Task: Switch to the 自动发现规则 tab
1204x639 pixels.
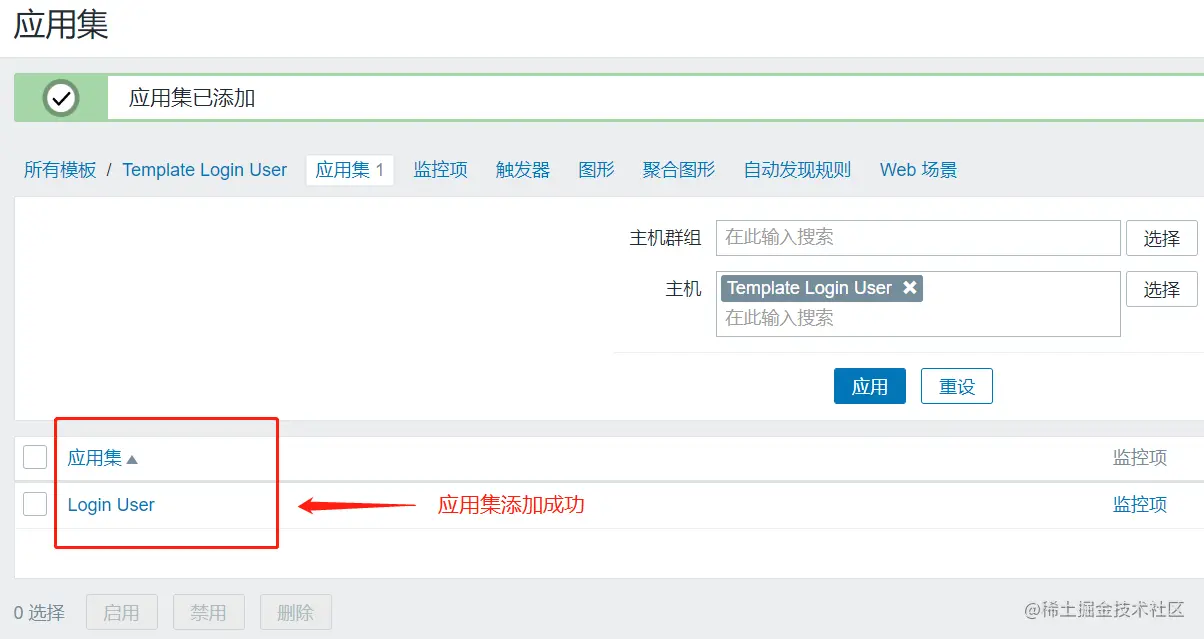Action: (x=797, y=170)
